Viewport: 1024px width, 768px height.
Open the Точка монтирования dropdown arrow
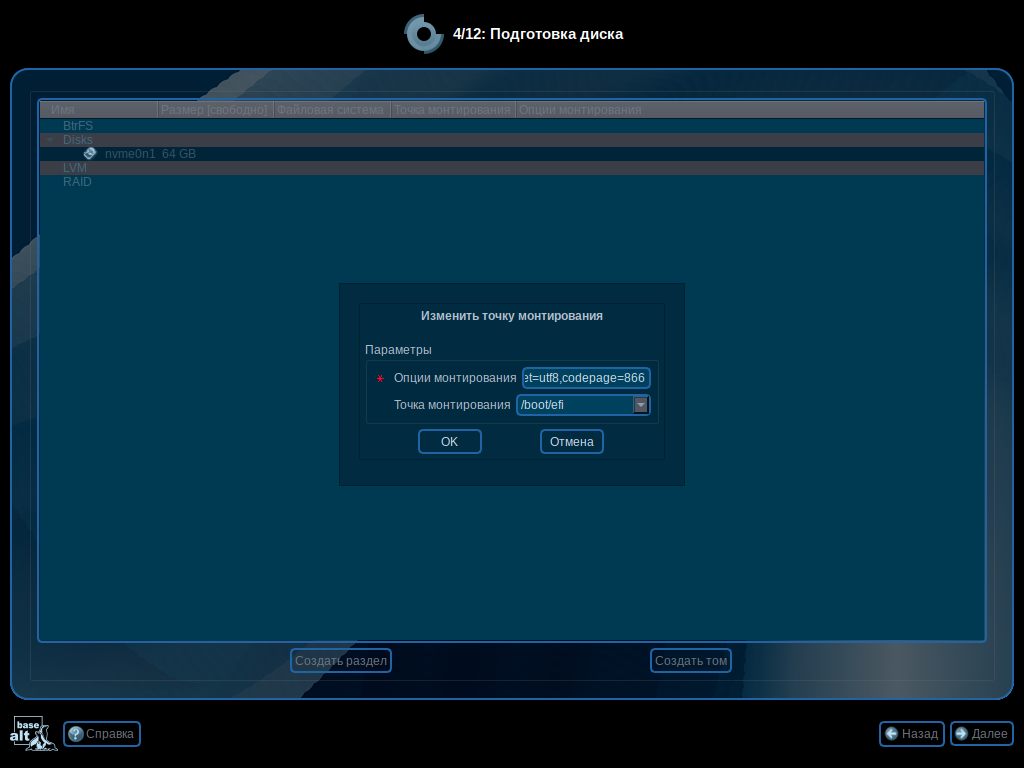[641, 404]
